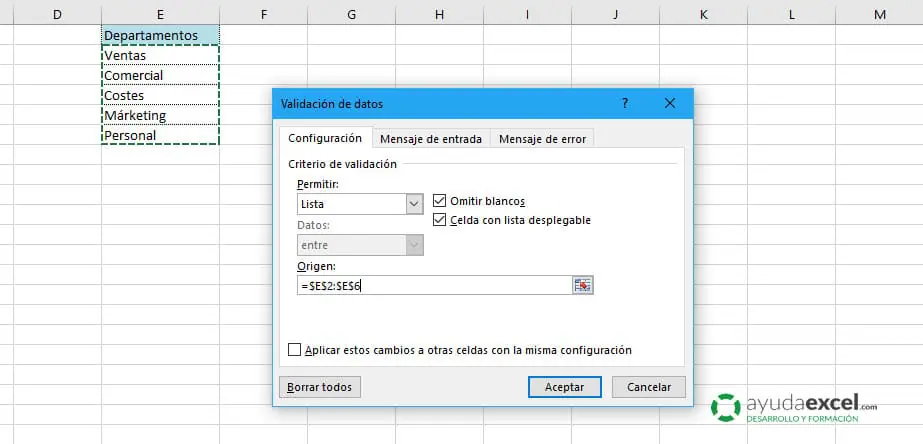Screen dimensions: 923x444
Task: Select the Departamentos header cell
Action: pos(160,35)
